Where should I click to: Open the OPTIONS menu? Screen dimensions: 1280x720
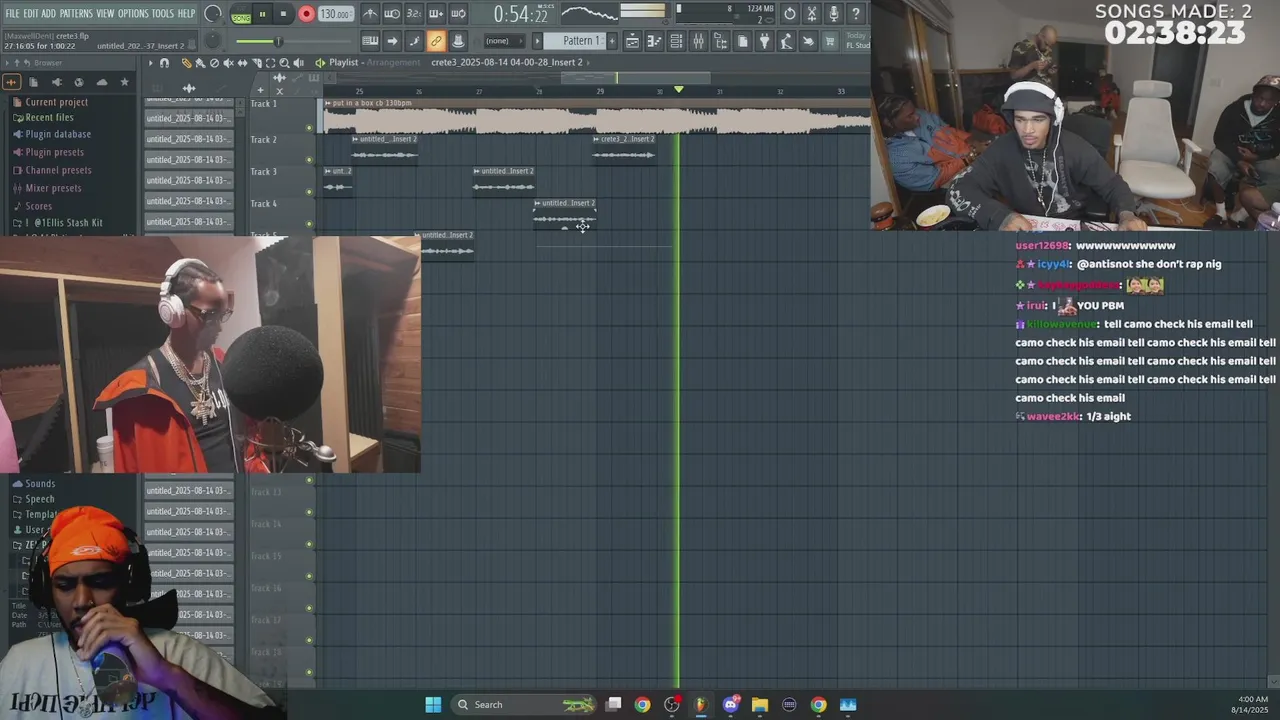pyautogui.click(x=133, y=13)
